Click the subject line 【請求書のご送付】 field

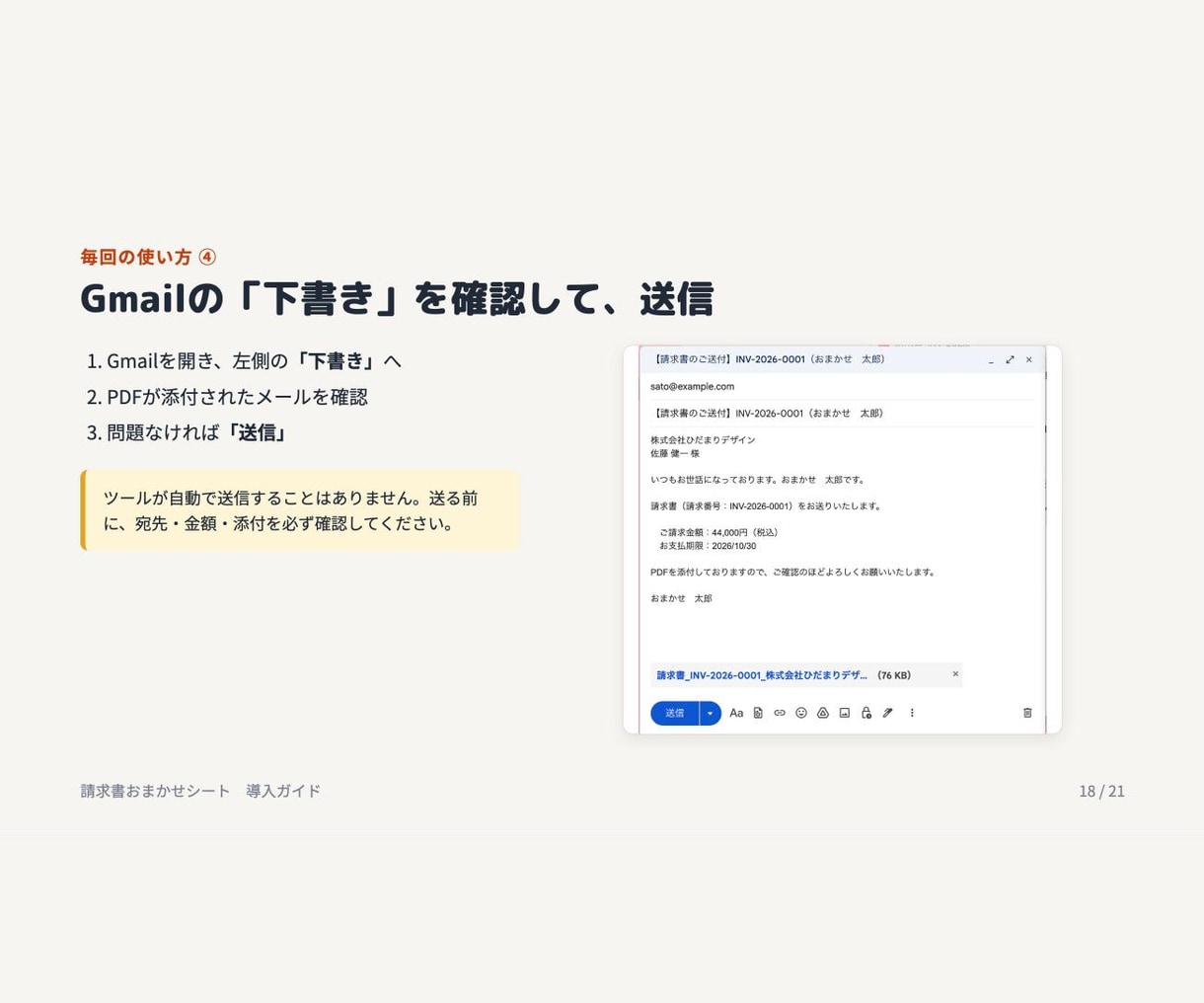[843, 413]
